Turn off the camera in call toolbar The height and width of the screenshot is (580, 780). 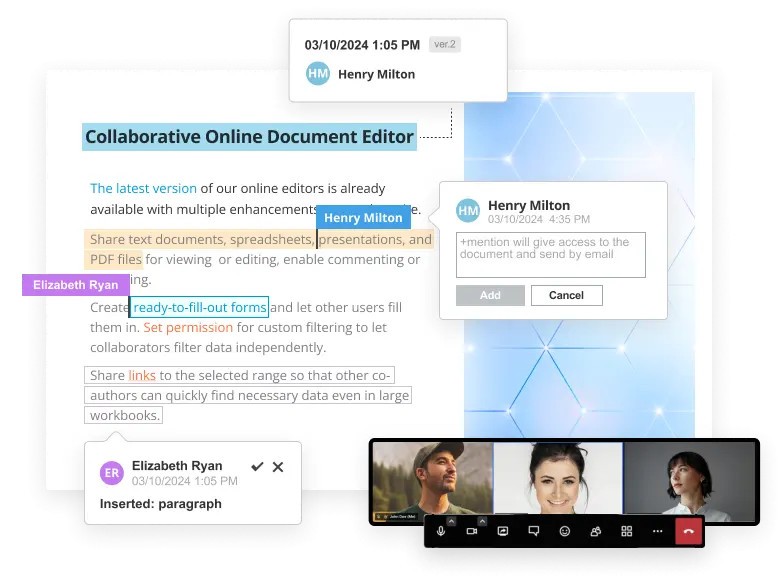pyautogui.click(x=472, y=531)
